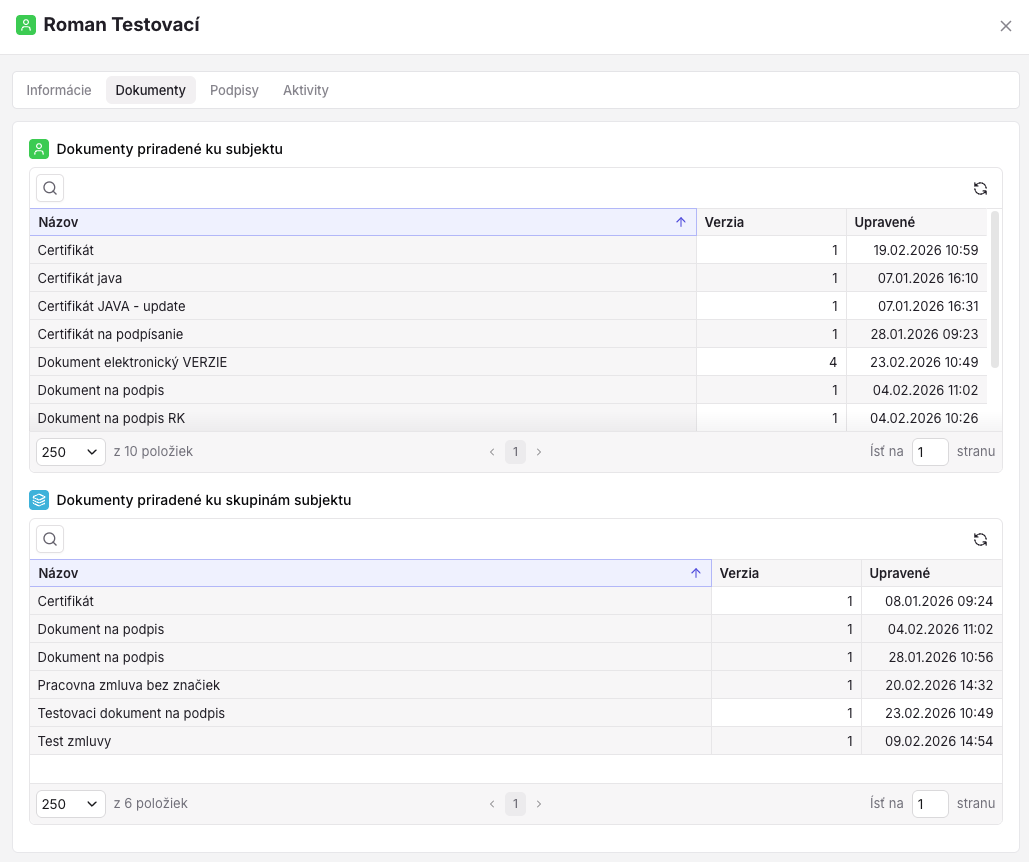This screenshot has width=1029, height=862.
Task: Open the Informácie tab
Action: [x=59, y=90]
